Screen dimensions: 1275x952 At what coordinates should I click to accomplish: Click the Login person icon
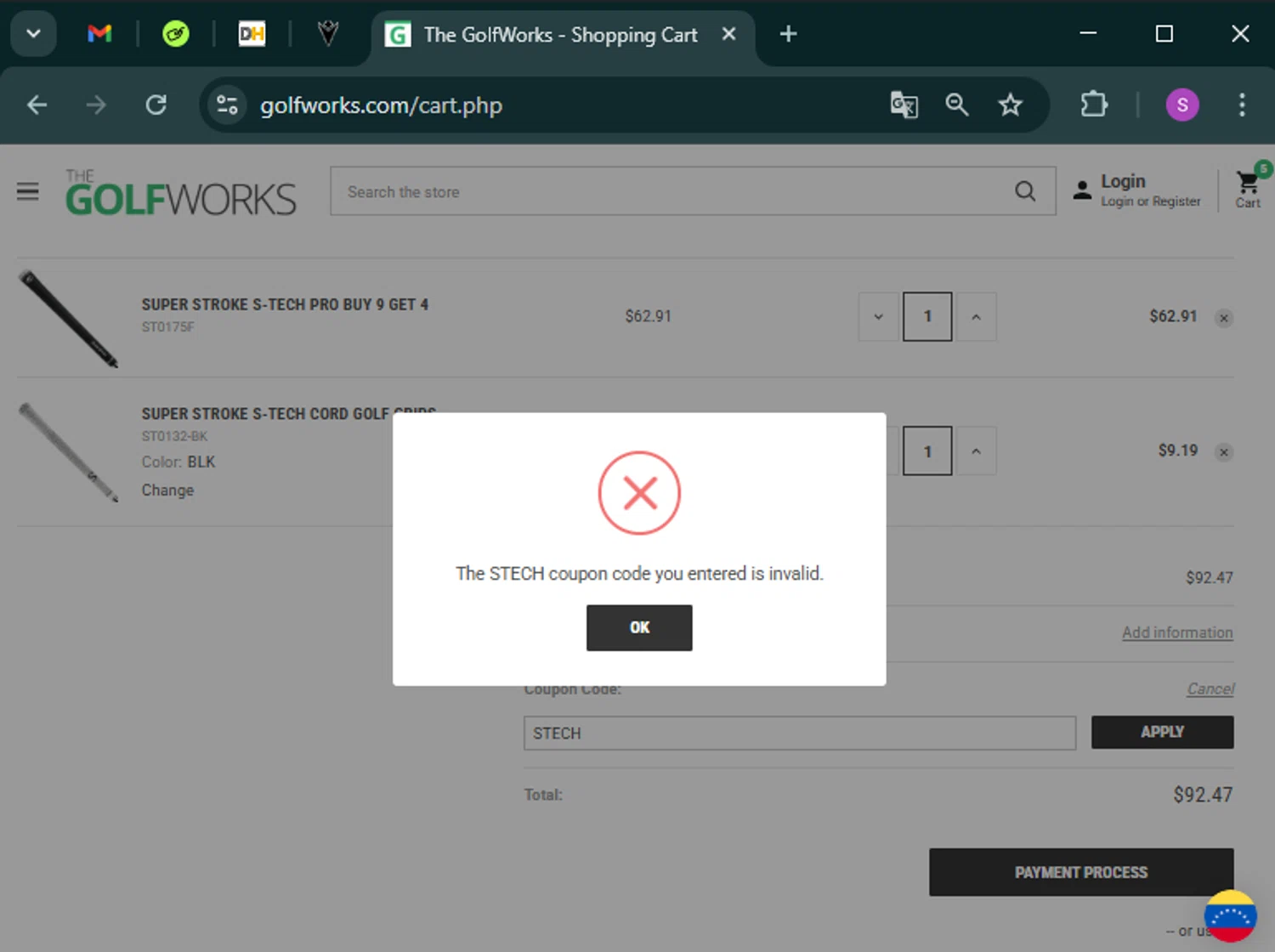(1082, 190)
